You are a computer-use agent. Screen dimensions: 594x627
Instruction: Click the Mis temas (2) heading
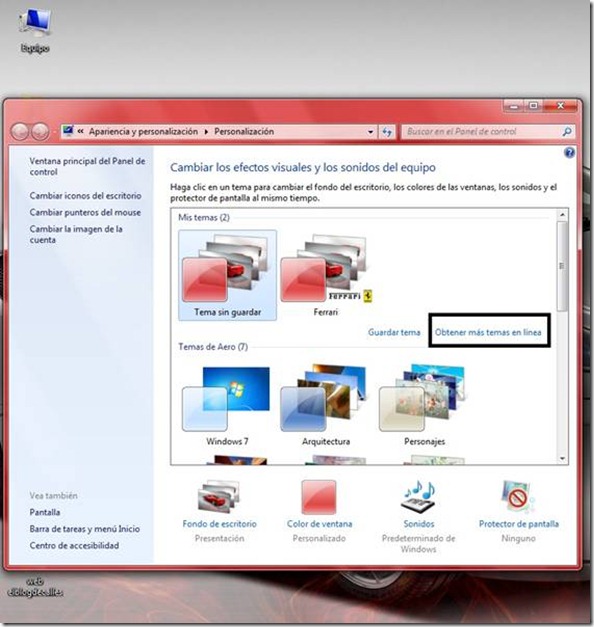click(x=204, y=218)
